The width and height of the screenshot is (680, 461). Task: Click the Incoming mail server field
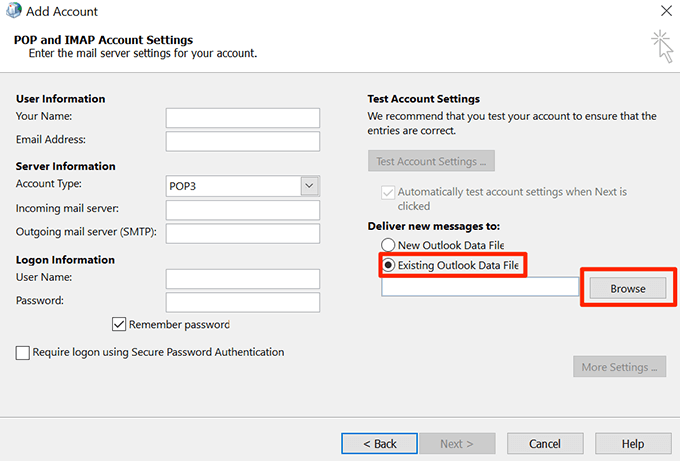(x=242, y=210)
